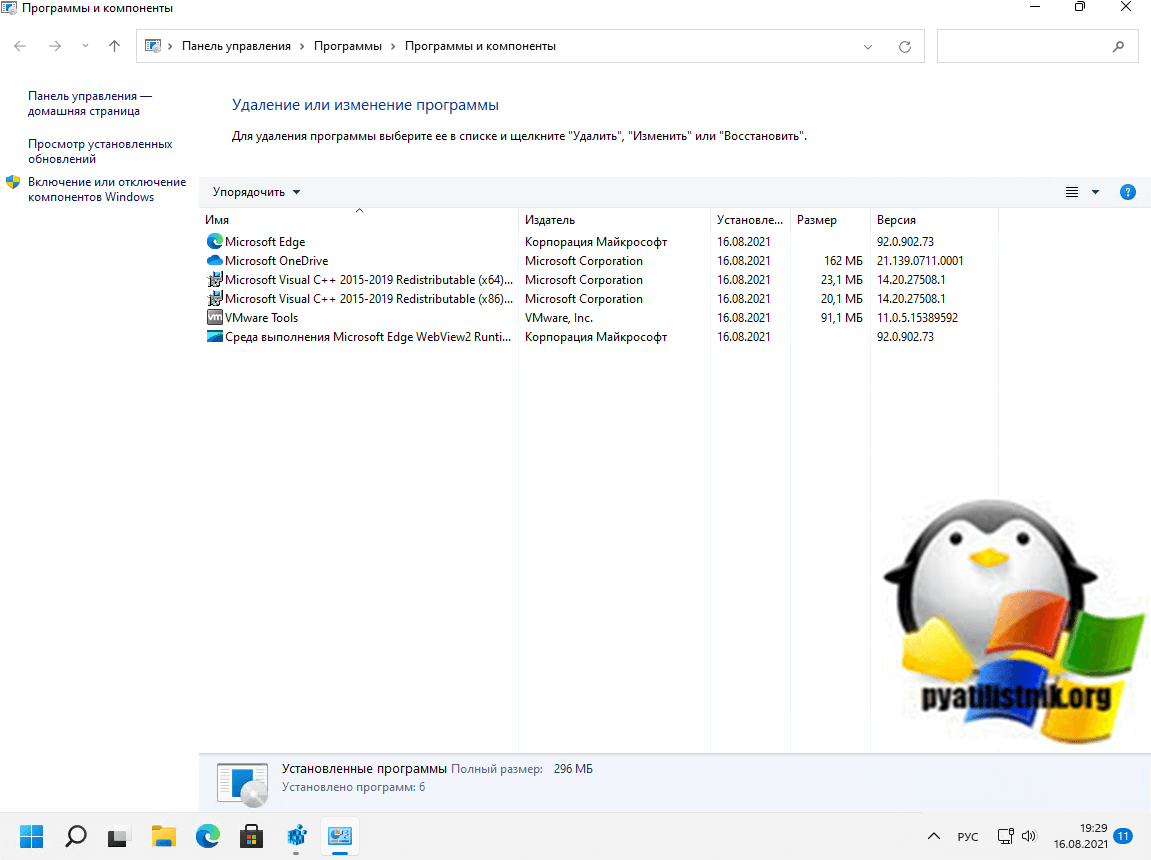Screen dimensions: 1151x860
Task: Open Включение или отключение компонентов Windows
Action: [x=106, y=189]
